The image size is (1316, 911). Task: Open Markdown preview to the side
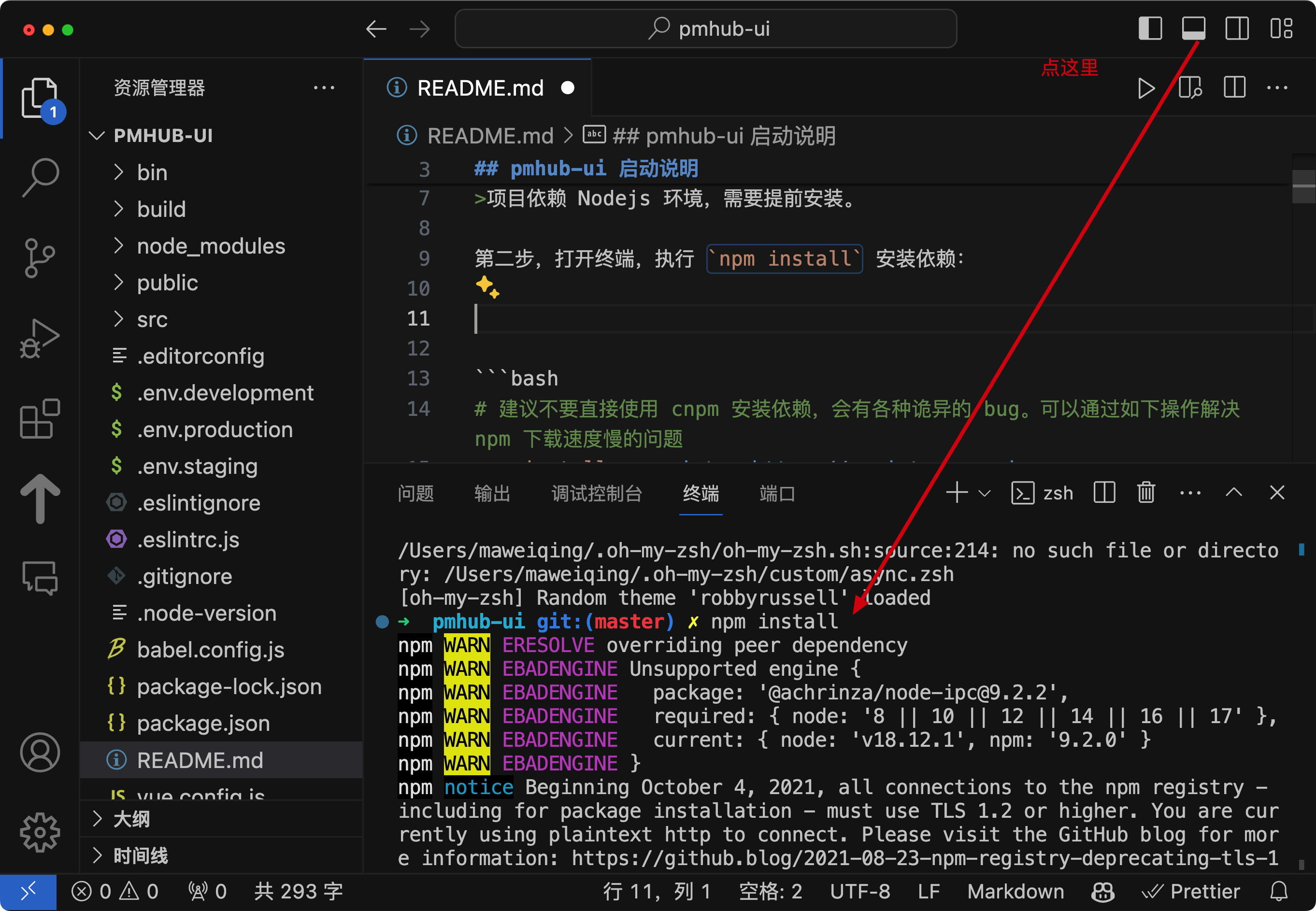[1190, 88]
